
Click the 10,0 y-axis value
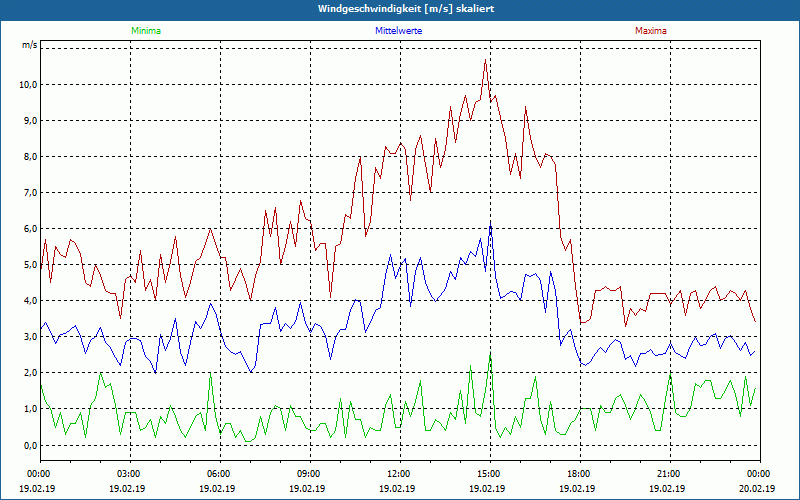29,85
